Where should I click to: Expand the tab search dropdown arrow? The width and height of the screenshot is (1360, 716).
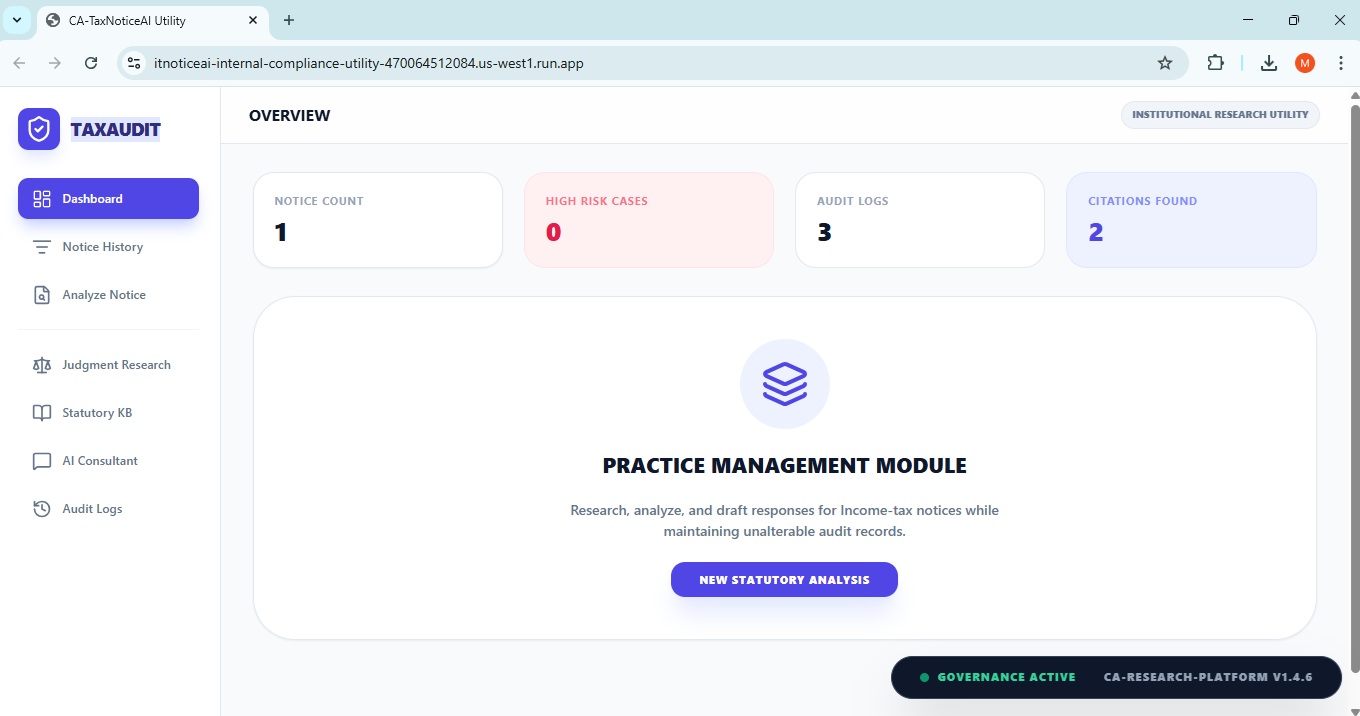pyautogui.click(x=17, y=20)
